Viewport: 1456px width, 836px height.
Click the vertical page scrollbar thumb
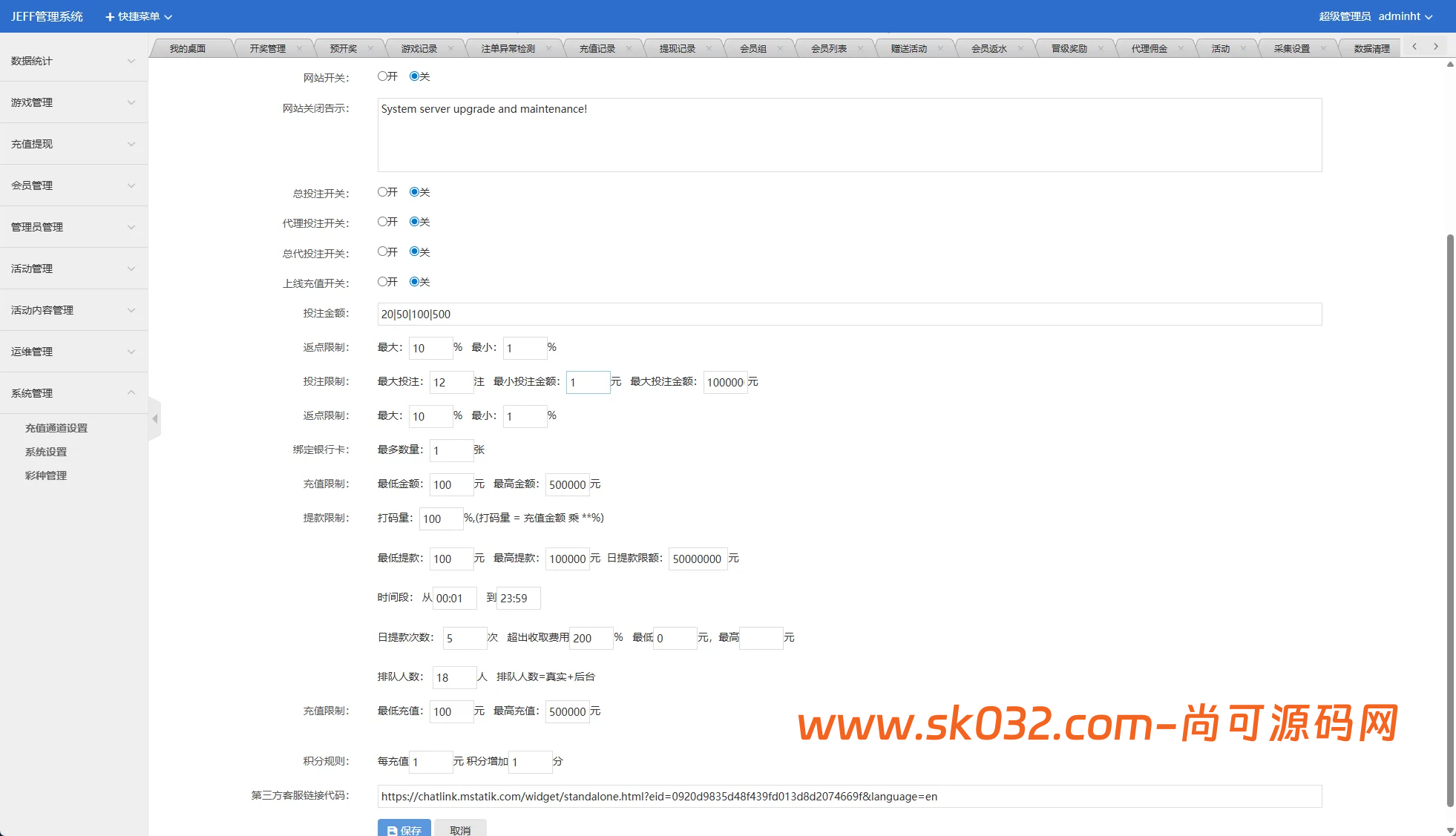[1450, 519]
